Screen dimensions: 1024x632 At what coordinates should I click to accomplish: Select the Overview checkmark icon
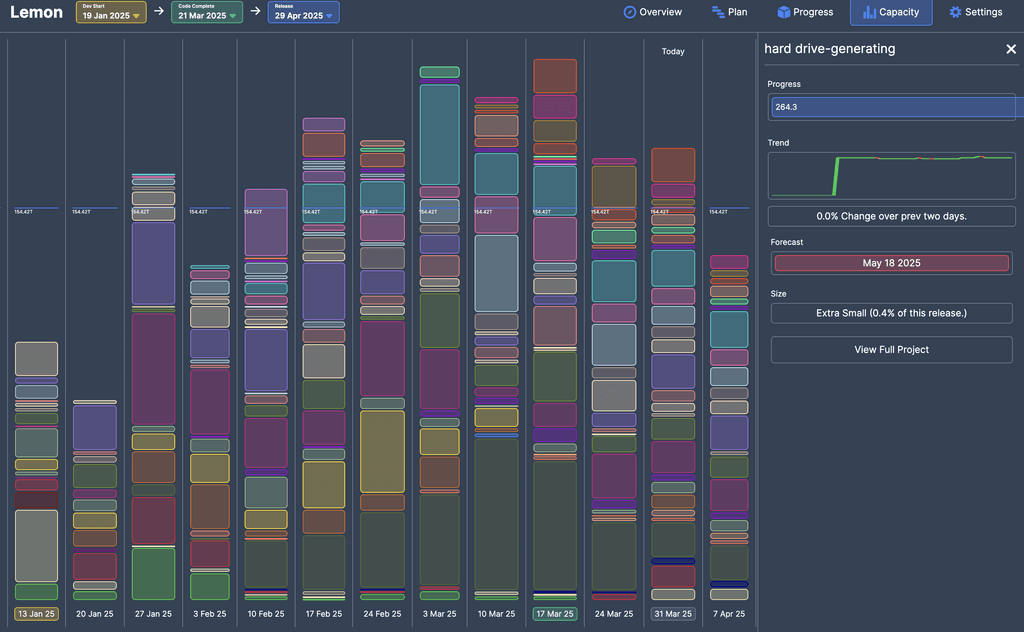pos(630,12)
